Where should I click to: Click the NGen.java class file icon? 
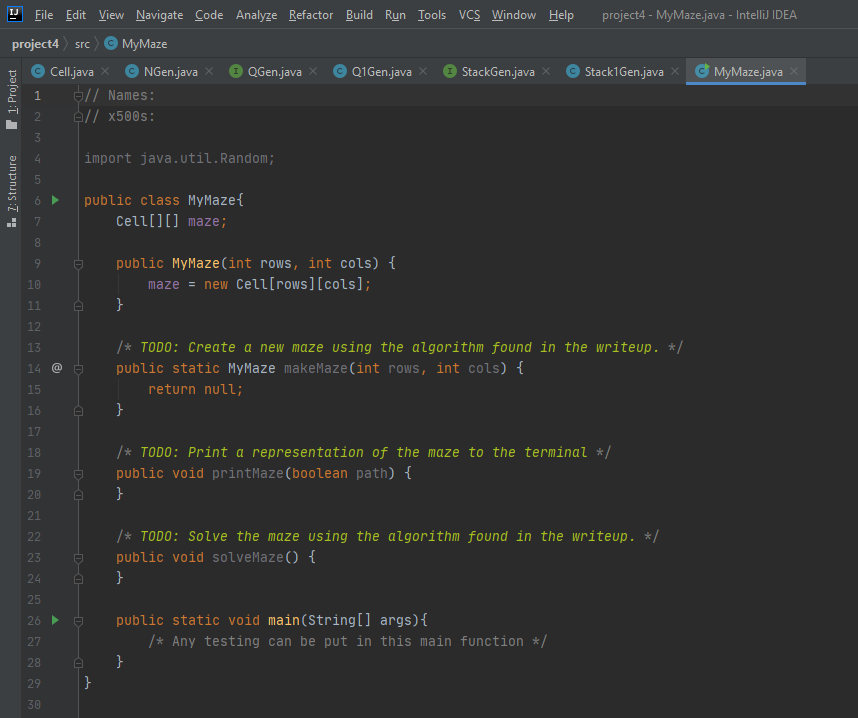(x=131, y=71)
